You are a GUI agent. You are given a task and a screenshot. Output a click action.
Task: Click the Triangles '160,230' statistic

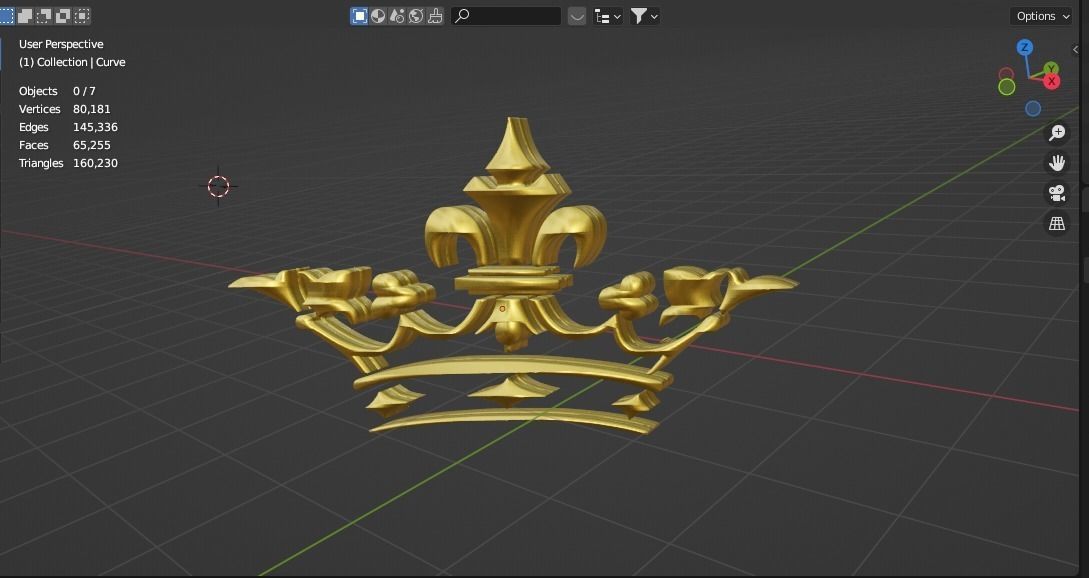pos(95,163)
